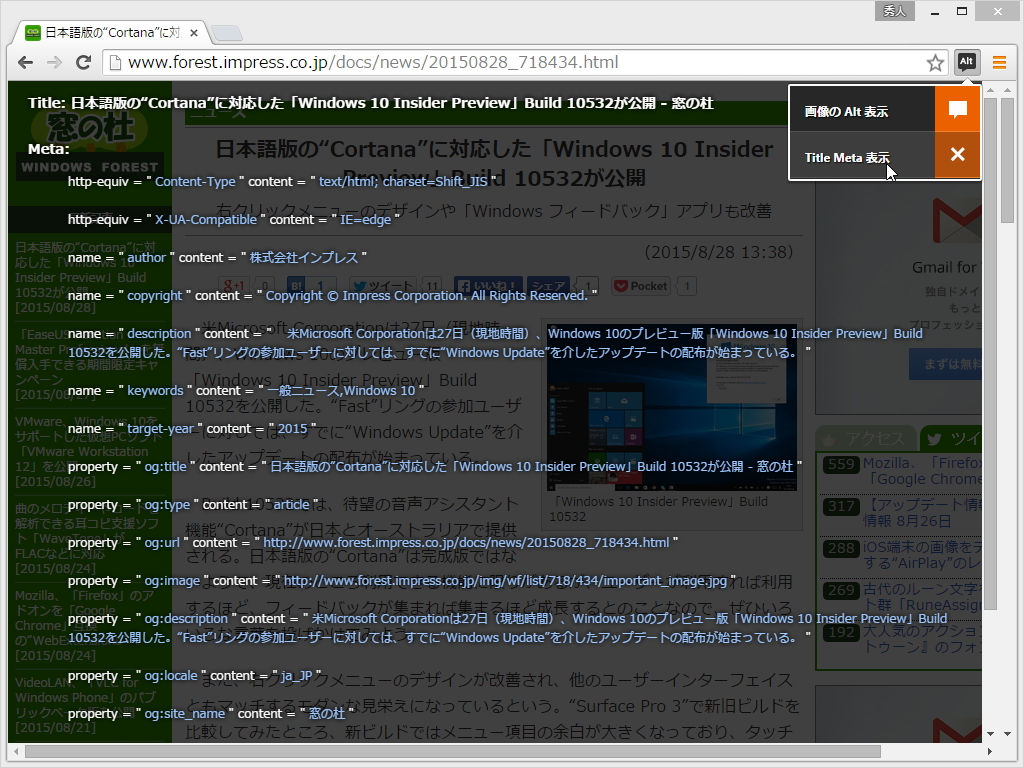Maximize the Chrome window
The width and height of the screenshot is (1024, 768).
[961, 11]
